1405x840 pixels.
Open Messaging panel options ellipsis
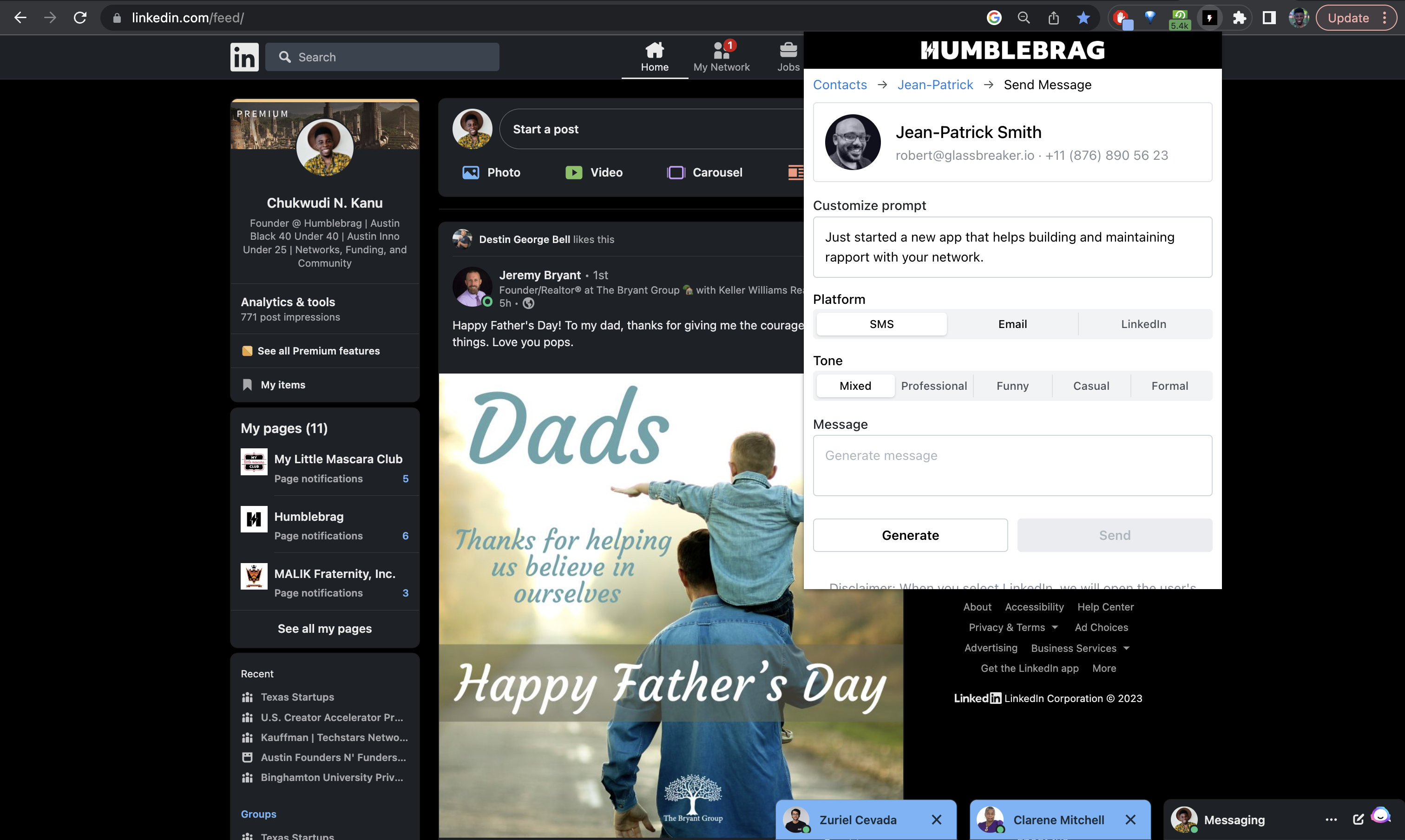pos(1331,819)
